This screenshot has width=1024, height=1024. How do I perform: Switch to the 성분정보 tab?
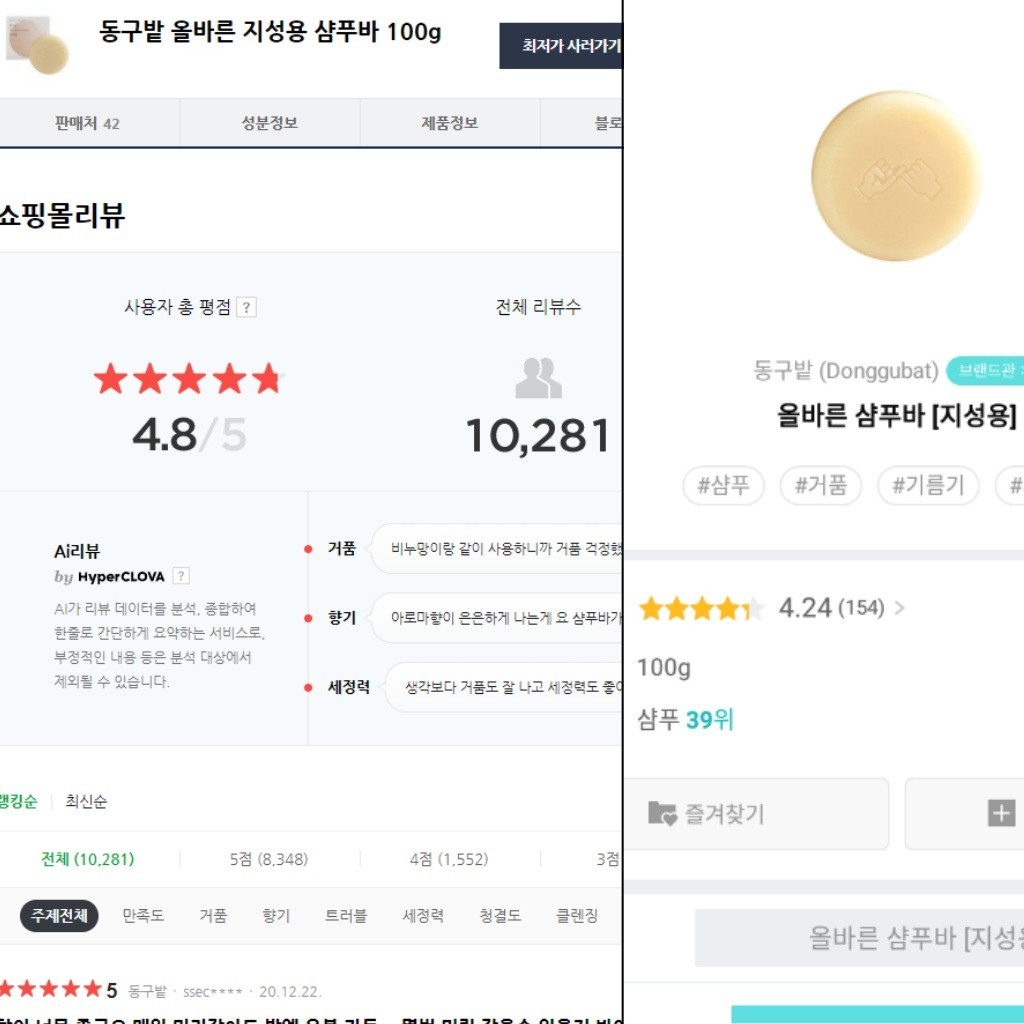coord(270,123)
